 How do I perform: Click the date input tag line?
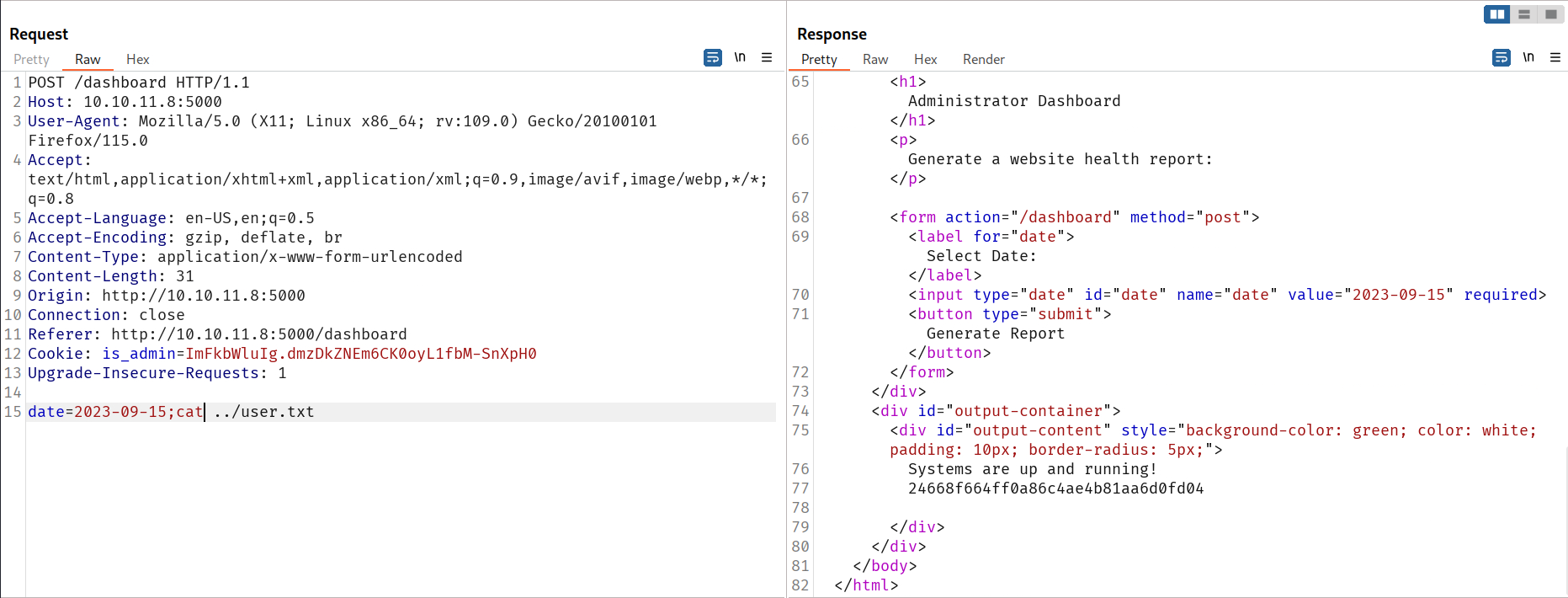point(1227,295)
